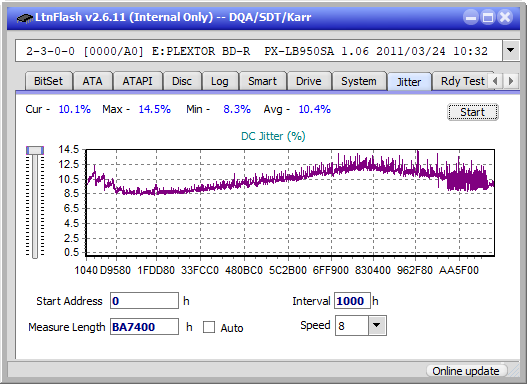The width and height of the screenshot is (527, 384).
Task: Click the LtnFlash chip icon in title bar
Action: click(x=24, y=17)
